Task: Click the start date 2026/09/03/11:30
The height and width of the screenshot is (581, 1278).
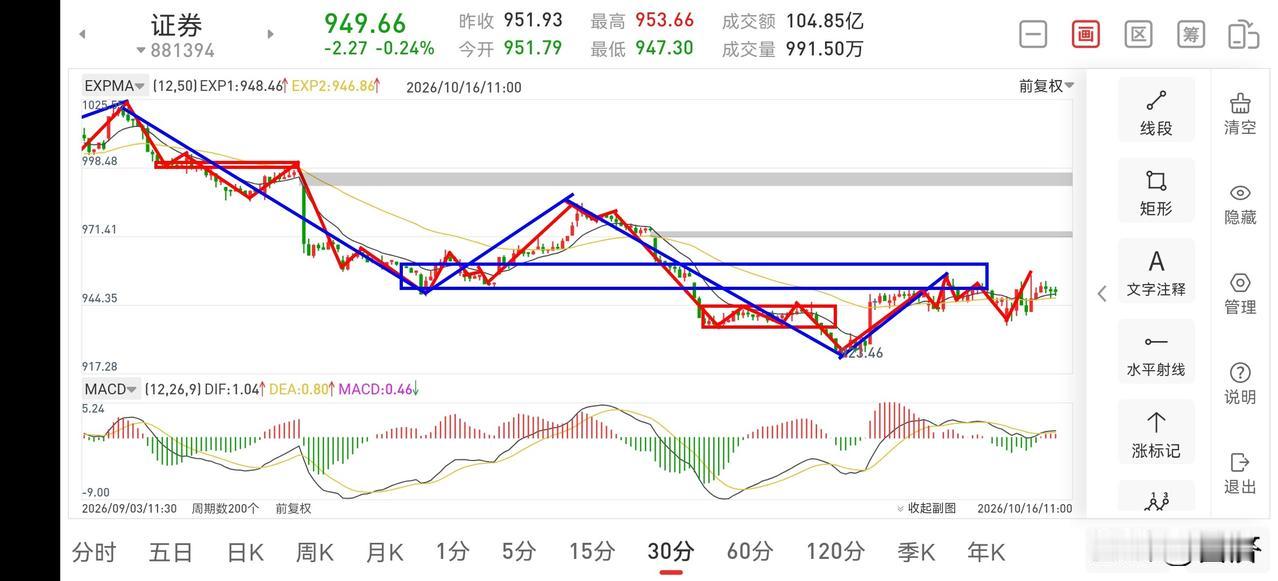Action: click(x=130, y=508)
